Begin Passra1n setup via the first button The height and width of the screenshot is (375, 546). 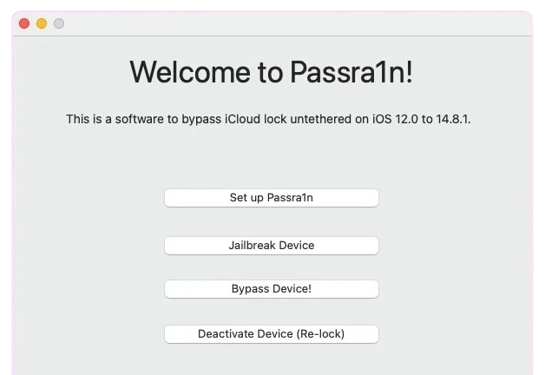tap(271, 198)
